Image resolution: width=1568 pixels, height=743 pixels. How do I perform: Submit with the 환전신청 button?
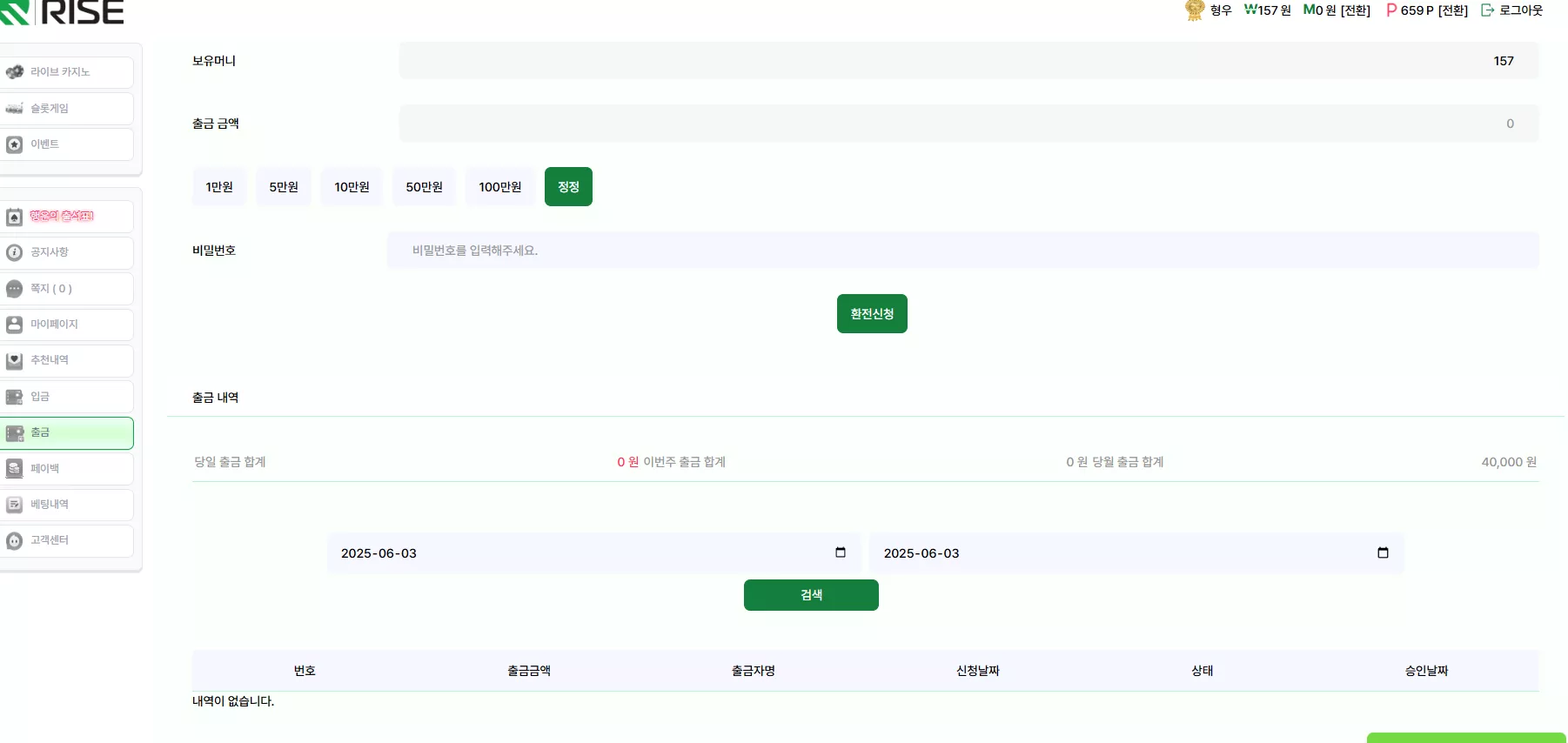point(872,314)
